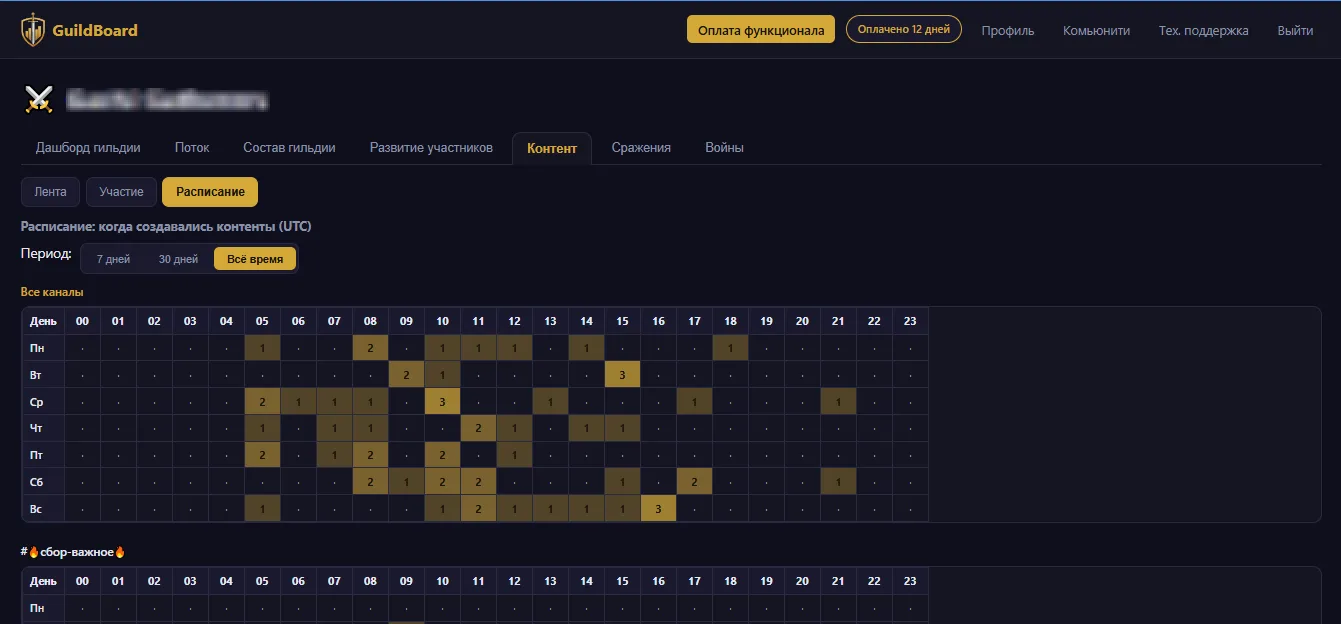Screen dimensions: 1341x624
Task: Click the Период label
Action: click(46, 254)
